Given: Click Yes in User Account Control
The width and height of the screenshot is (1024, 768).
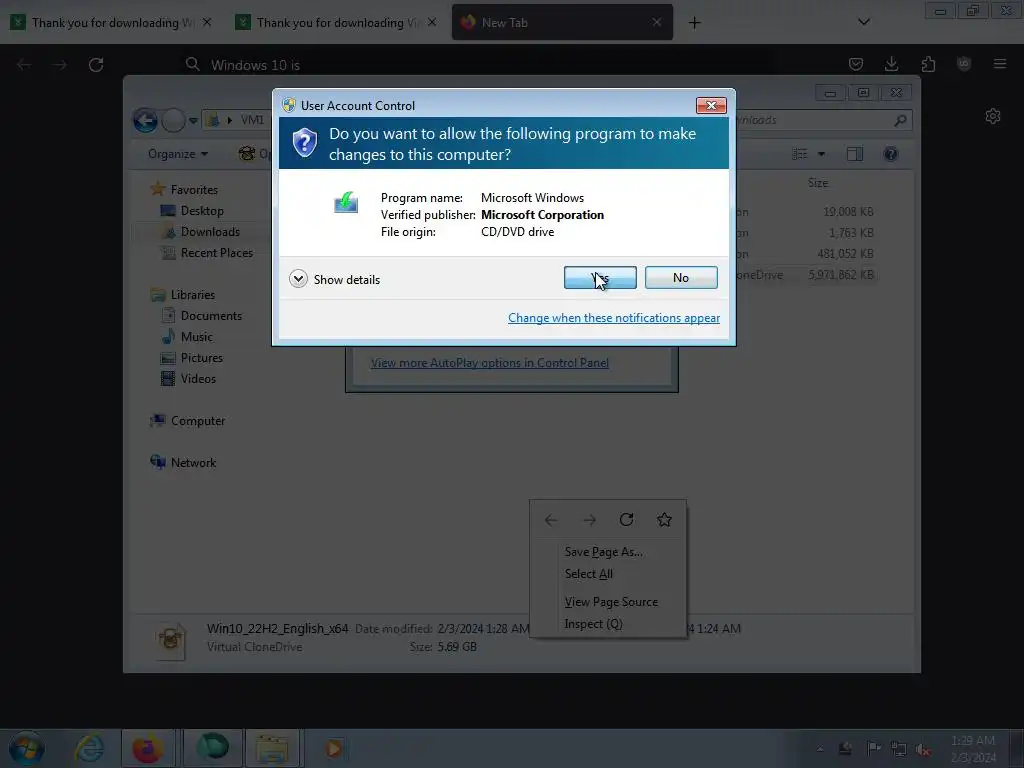Looking at the screenshot, I should (x=600, y=278).
